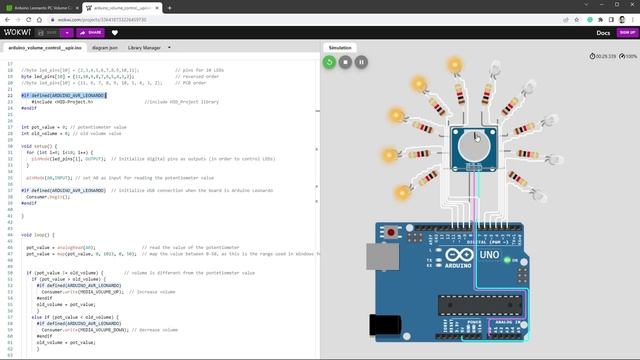
Task: Click the analogRead(A0) line
Action: [133, 247]
